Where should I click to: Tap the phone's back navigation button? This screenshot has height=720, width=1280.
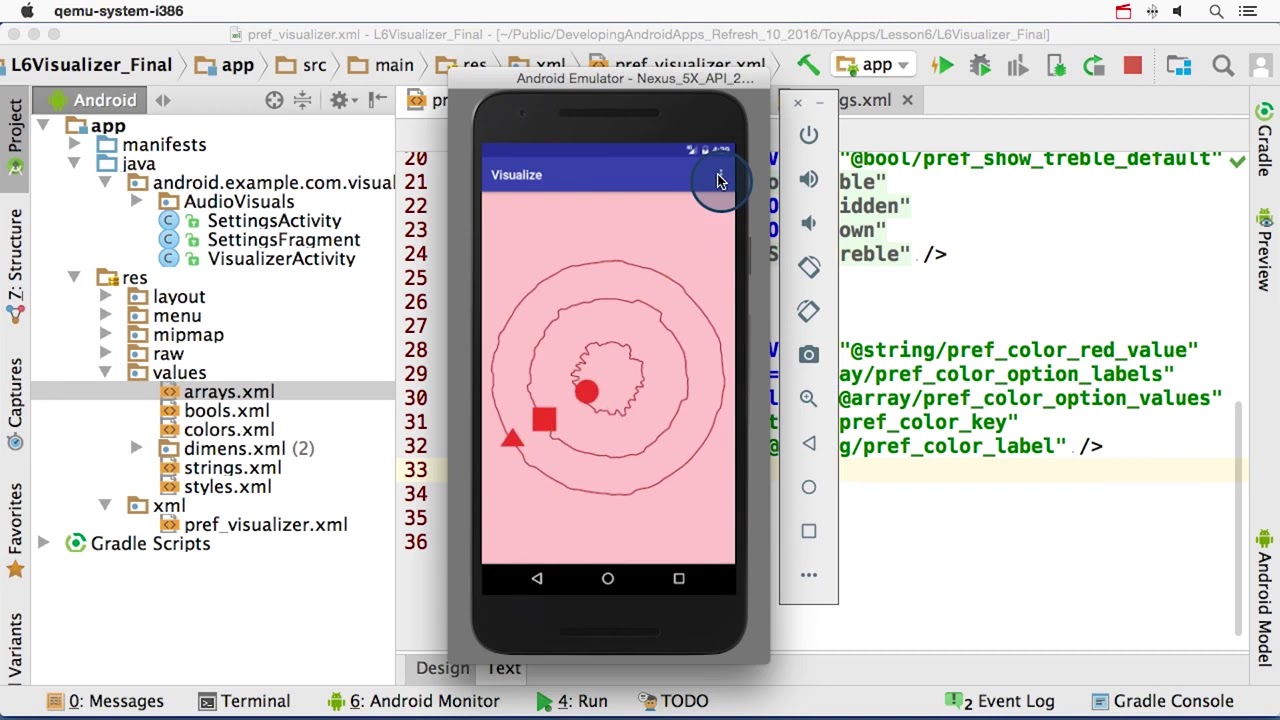(x=537, y=578)
